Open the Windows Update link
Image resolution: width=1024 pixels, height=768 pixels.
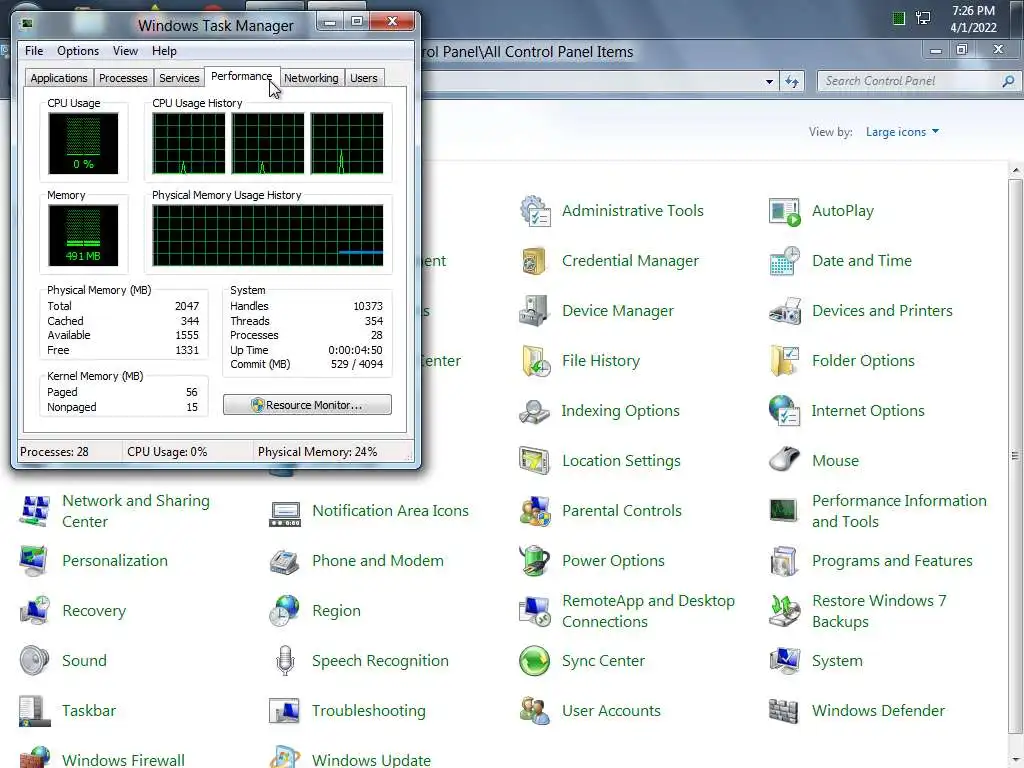[x=371, y=760]
